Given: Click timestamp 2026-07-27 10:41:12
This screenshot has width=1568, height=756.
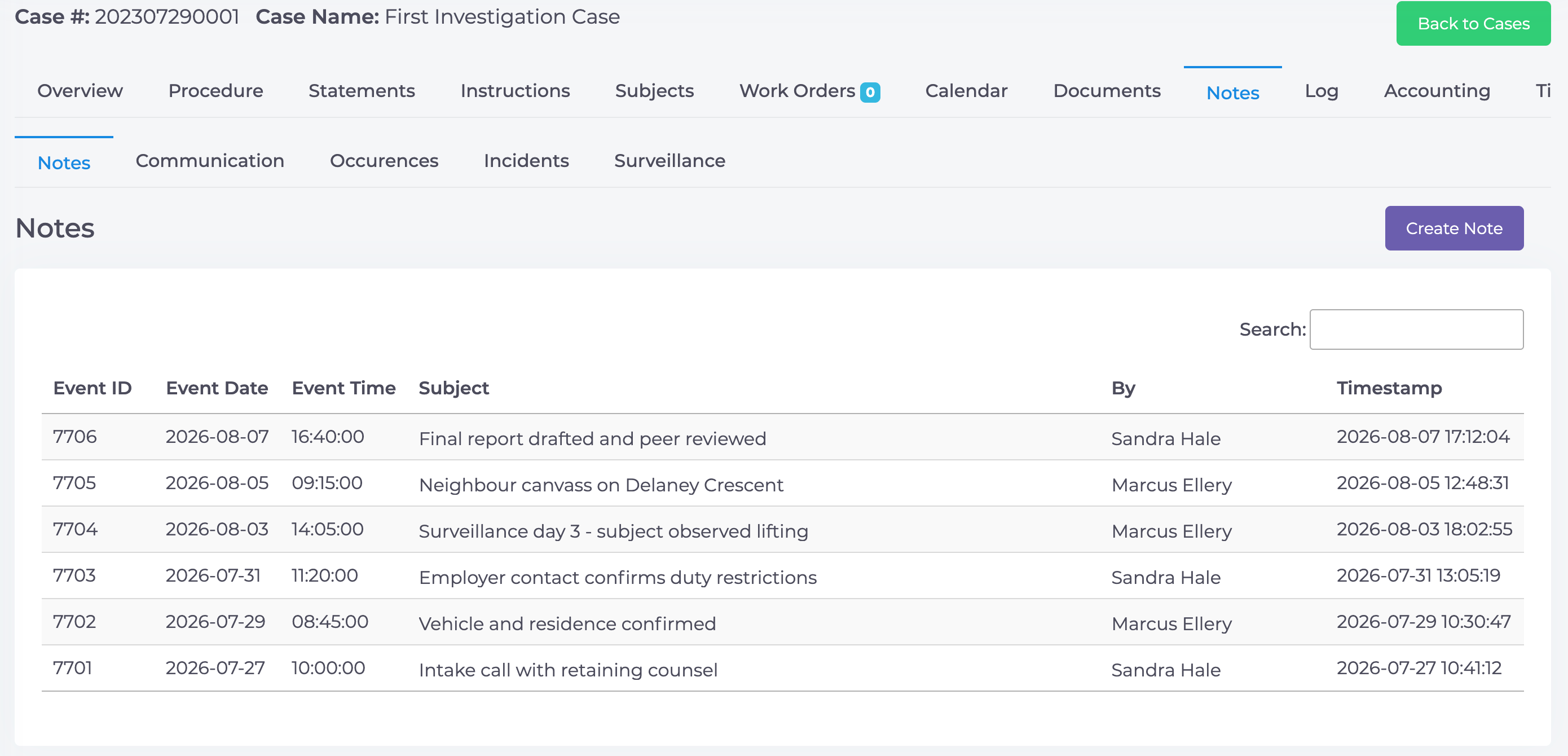Looking at the screenshot, I should pyautogui.click(x=1419, y=669).
